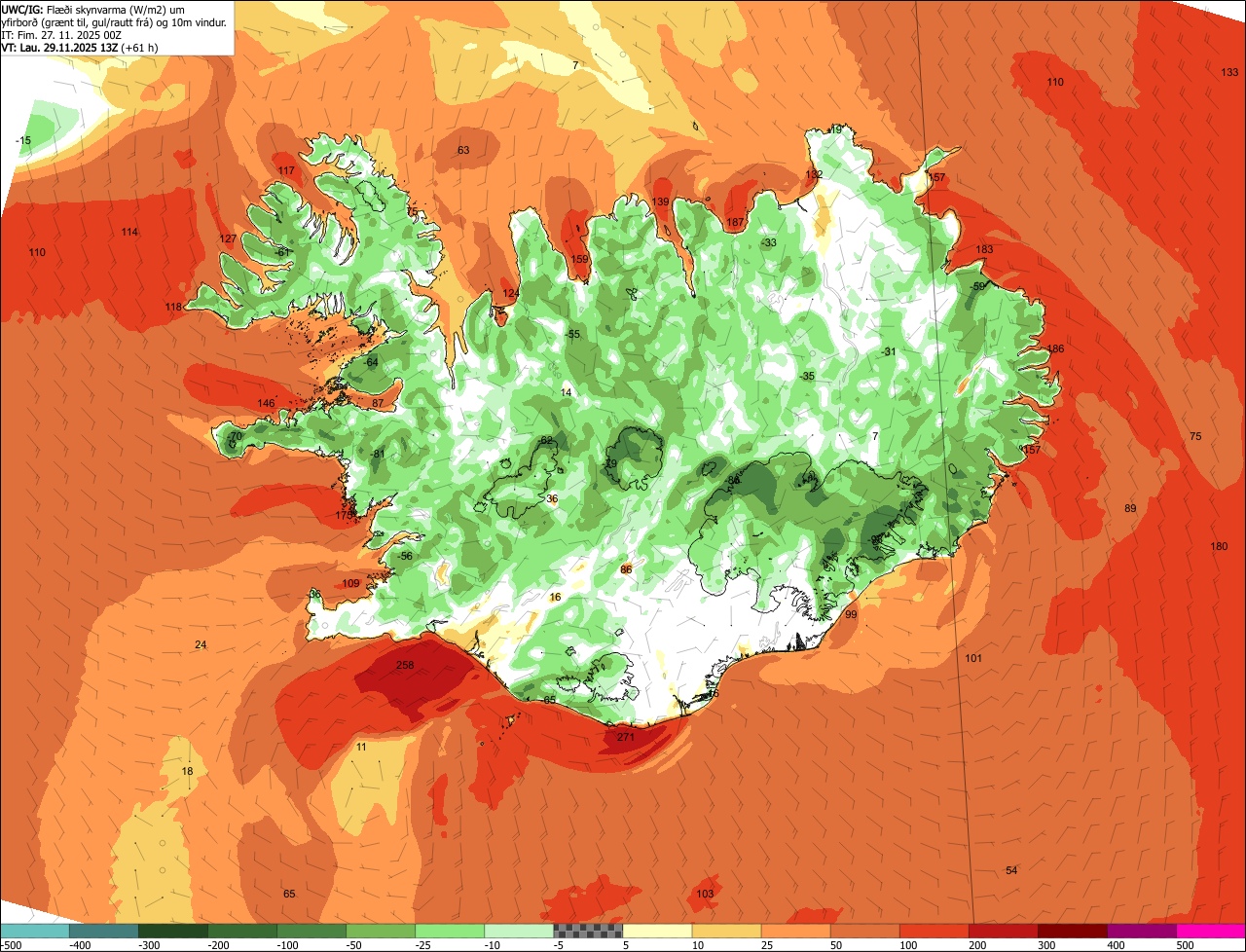Click the darkest green legend swatch starting at -300
This screenshot has width=1246, height=952.
(x=172, y=931)
